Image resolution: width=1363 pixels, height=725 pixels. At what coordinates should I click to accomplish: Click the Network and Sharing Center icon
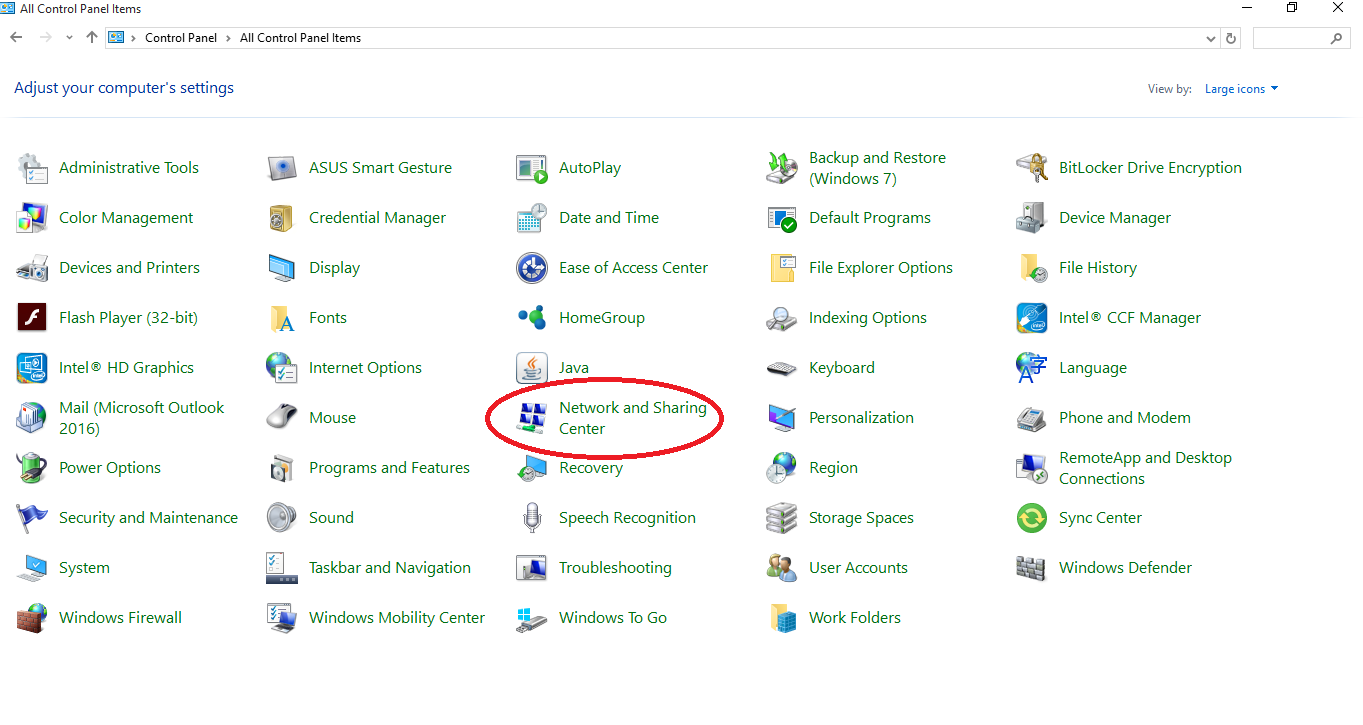(532, 418)
